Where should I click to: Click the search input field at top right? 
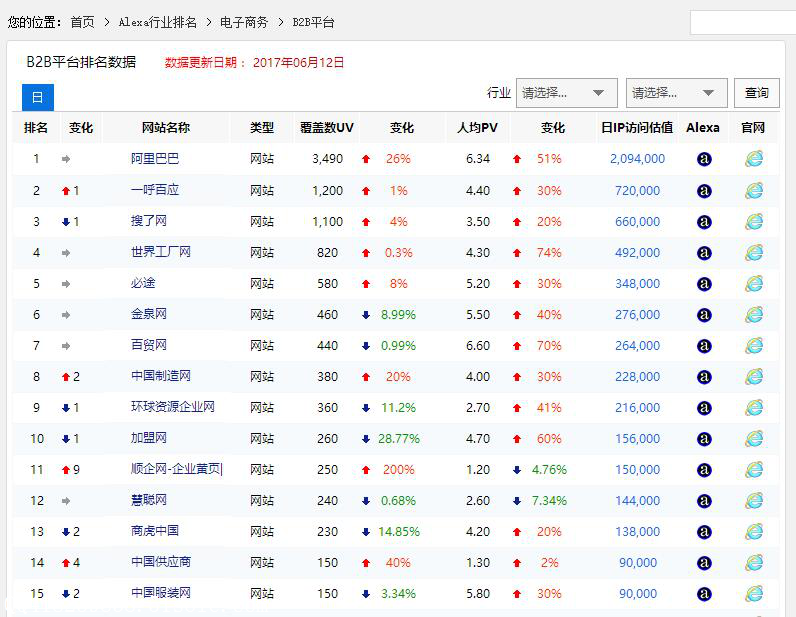click(x=742, y=22)
